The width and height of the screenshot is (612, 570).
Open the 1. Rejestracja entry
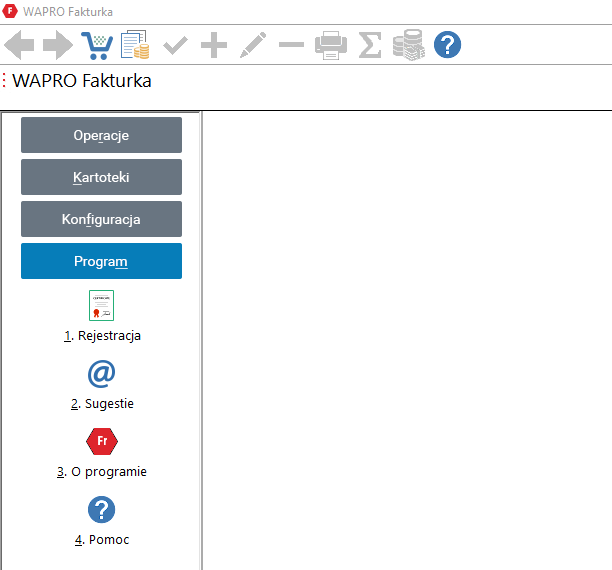click(102, 336)
